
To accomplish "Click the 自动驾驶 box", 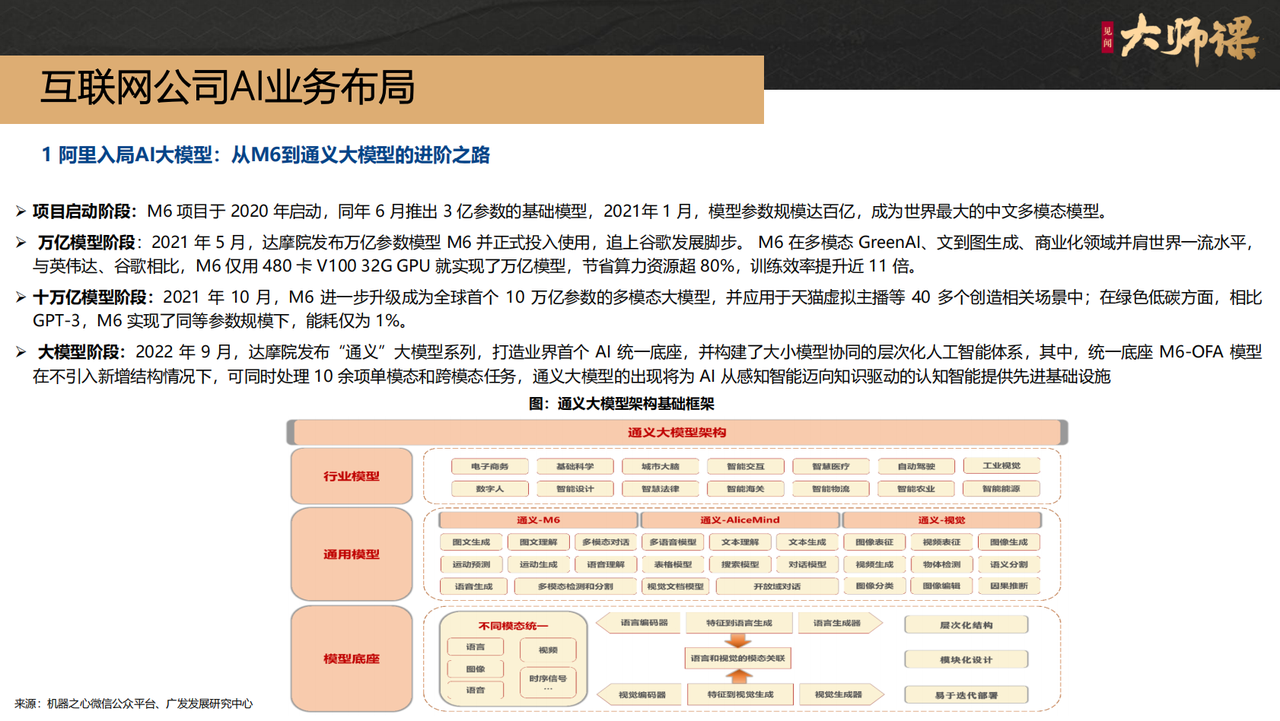I will pyautogui.click(x=916, y=466).
